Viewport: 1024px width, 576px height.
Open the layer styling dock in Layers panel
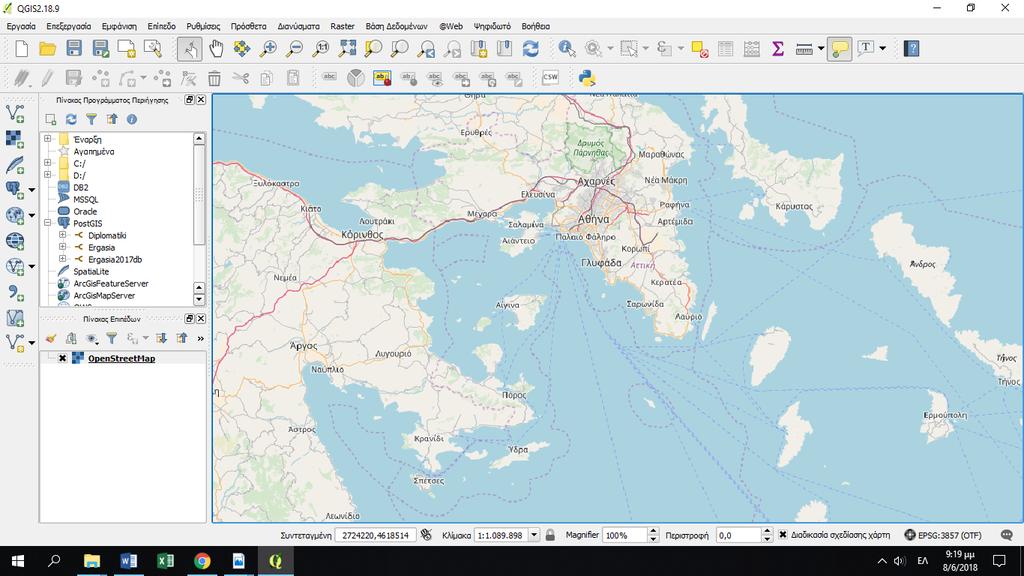coord(51,338)
